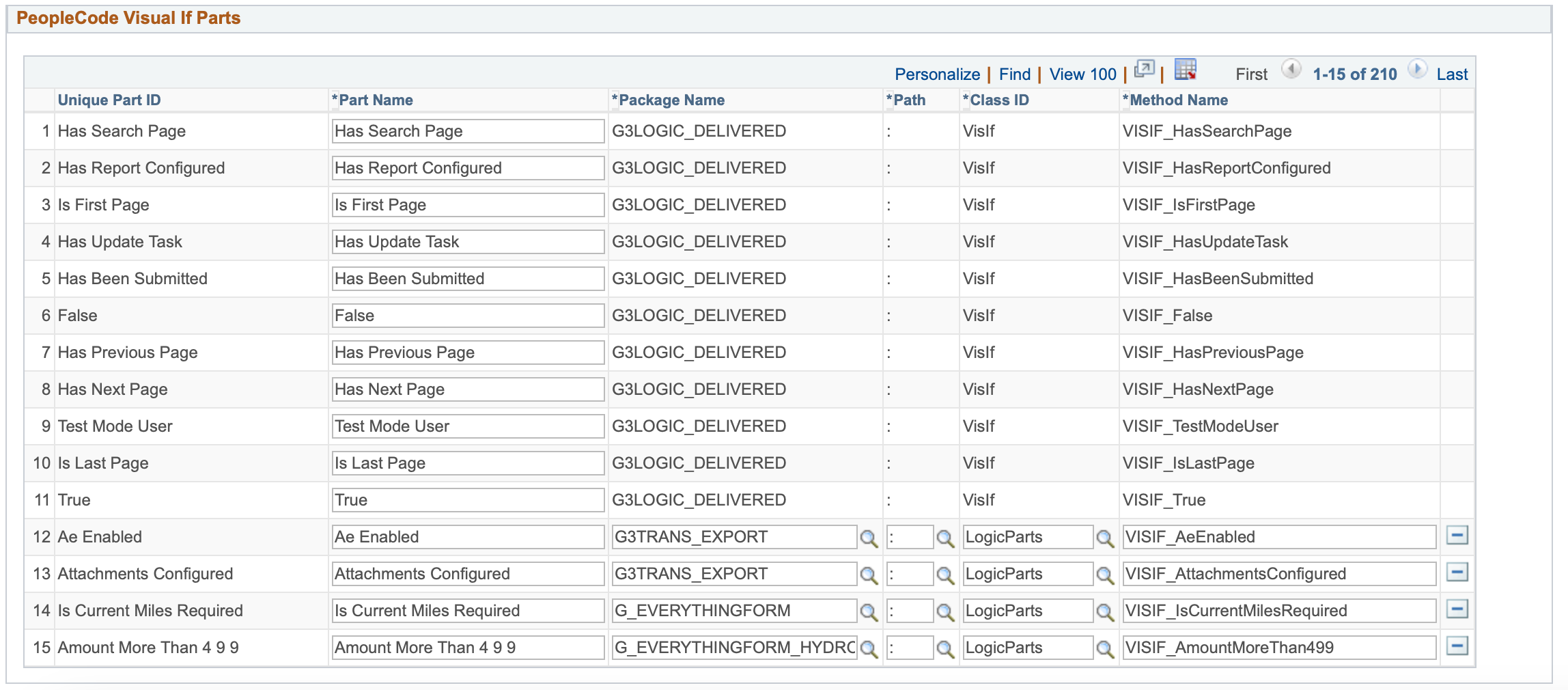This screenshot has height=690, width=1568.
Task: Sort by Path column header
Action: point(909,100)
